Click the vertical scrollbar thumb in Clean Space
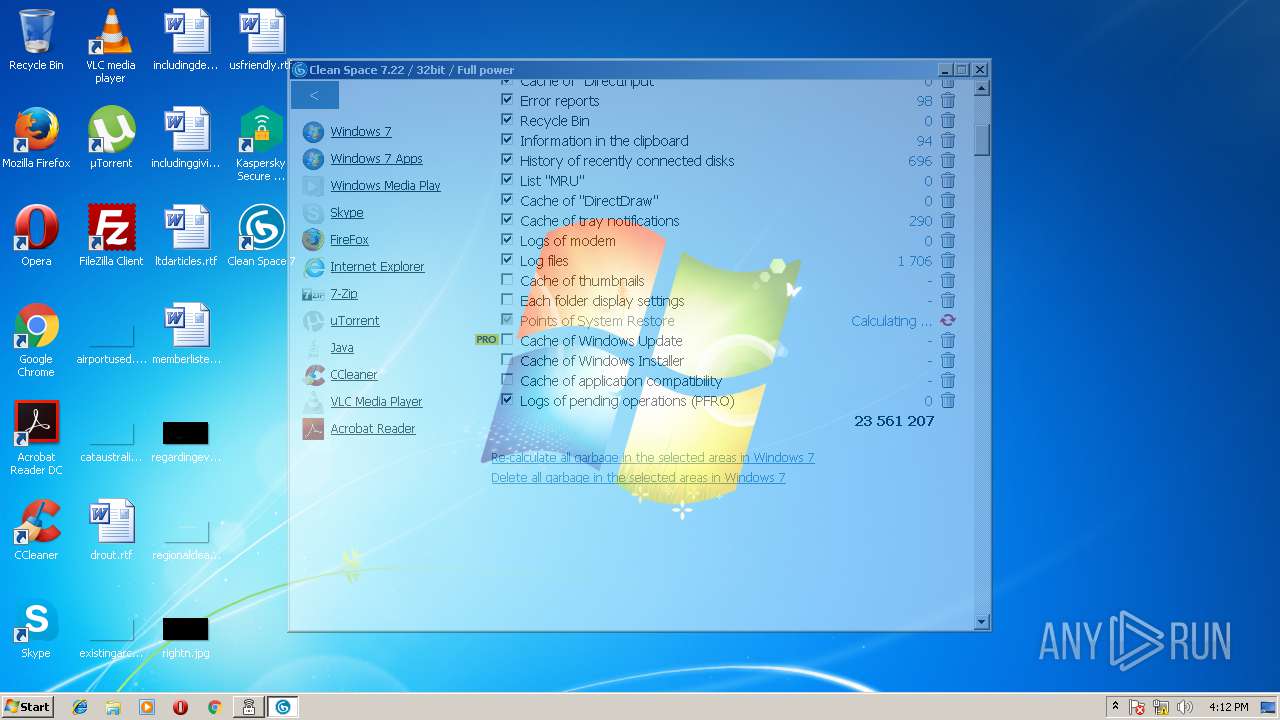The image size is (1280, 720). pos(982,139)
